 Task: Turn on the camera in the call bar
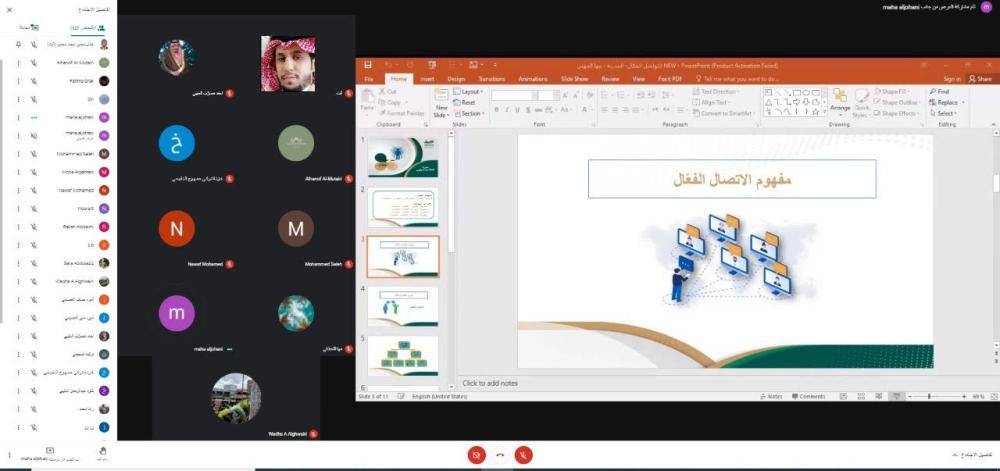476,455
